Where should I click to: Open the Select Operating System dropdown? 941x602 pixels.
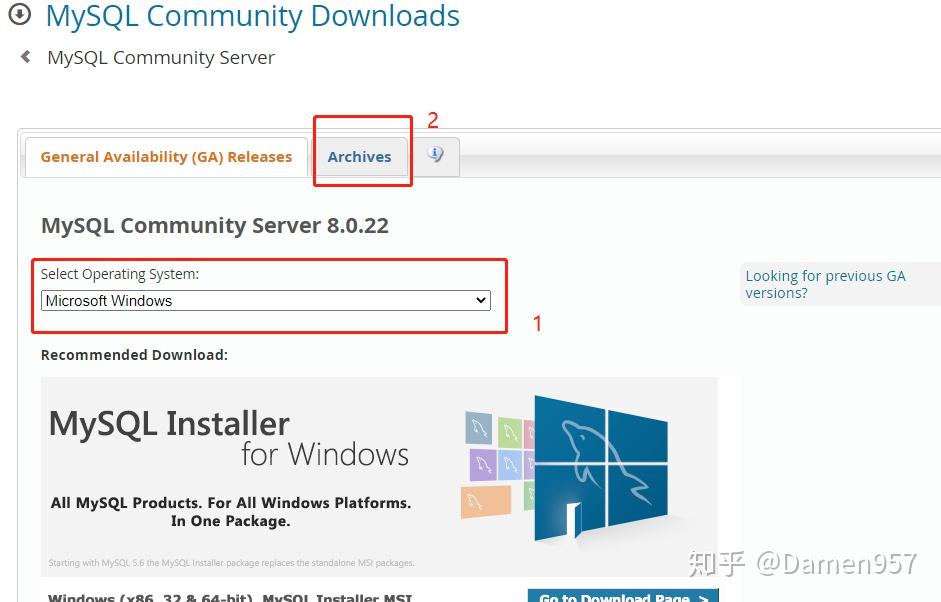click(265, 301)
